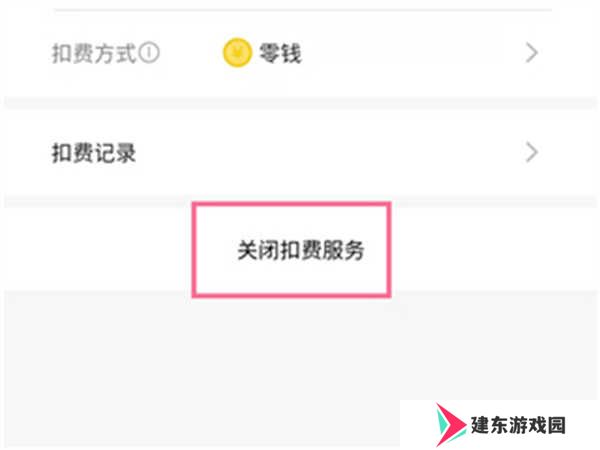
Task: Click the 建东游戏园 arrow logo
Action: 451,425
